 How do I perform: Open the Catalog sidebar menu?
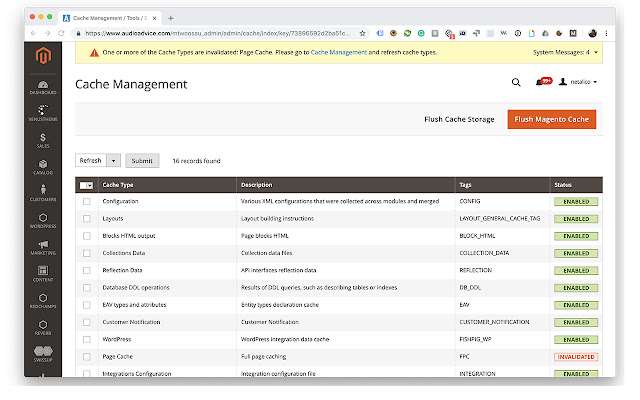(43, 167)
